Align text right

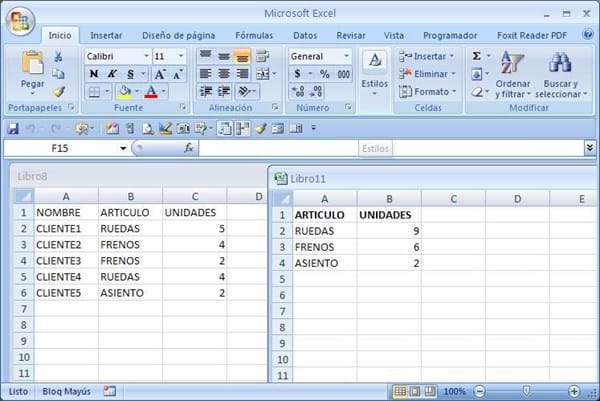pos(242,74)
